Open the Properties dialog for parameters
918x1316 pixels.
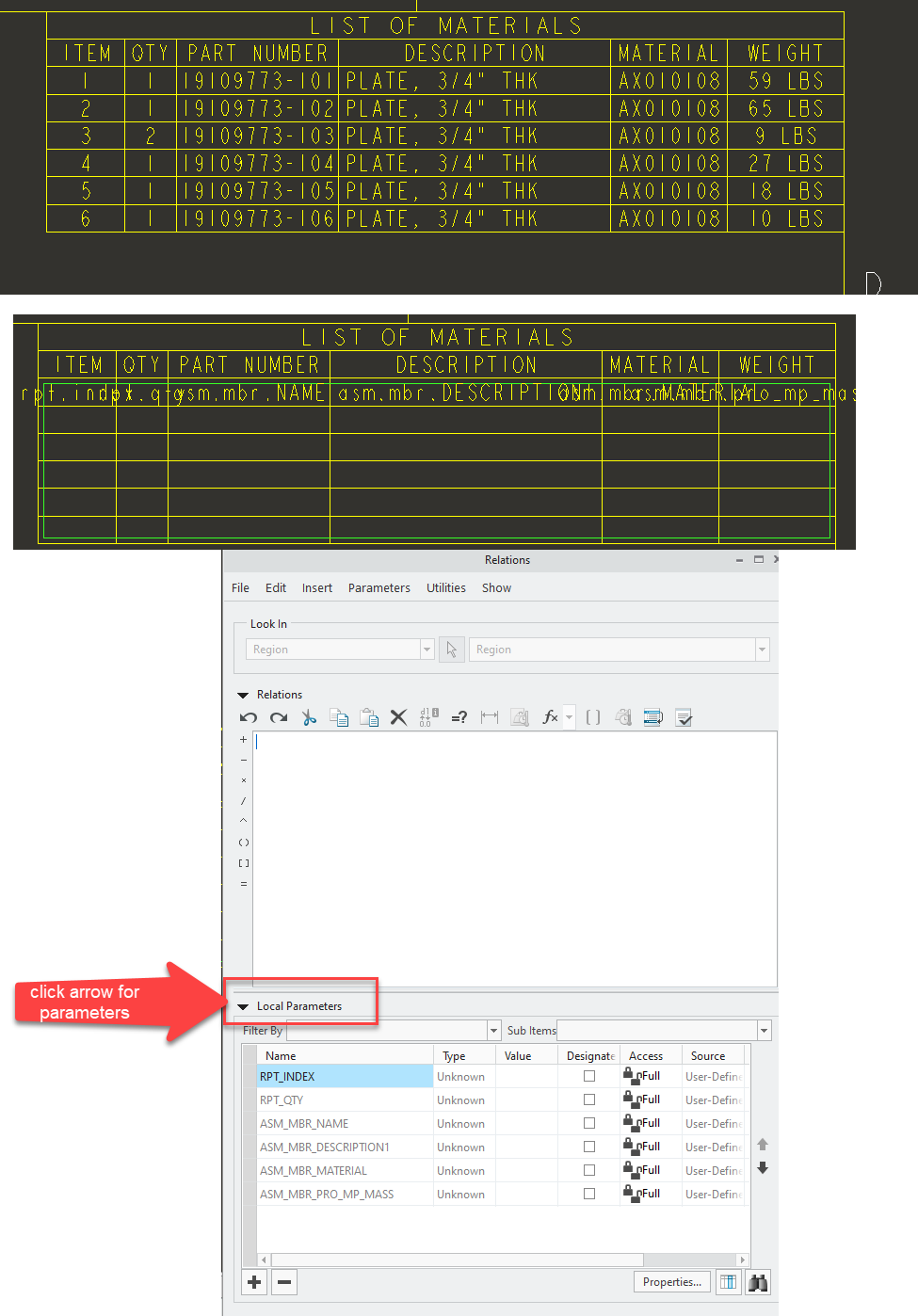tap(671, 1281)
